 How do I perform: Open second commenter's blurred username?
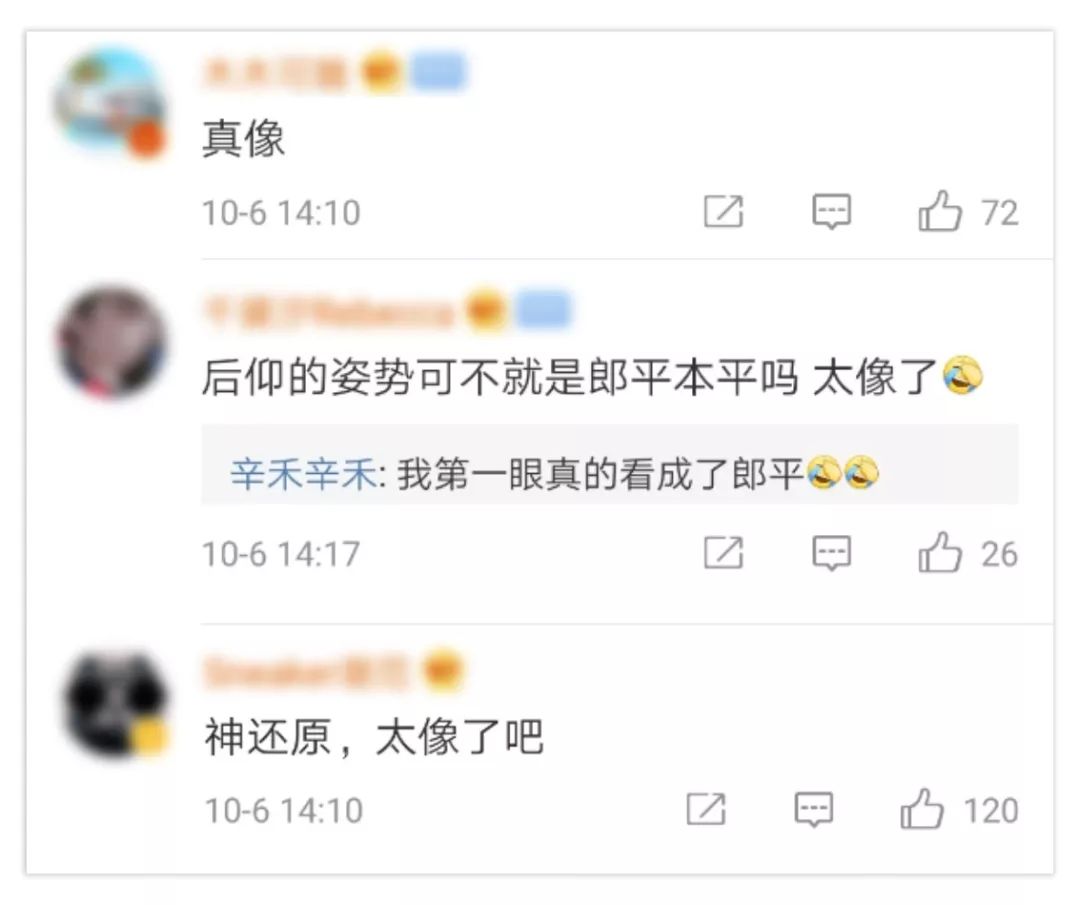point(329,311)
